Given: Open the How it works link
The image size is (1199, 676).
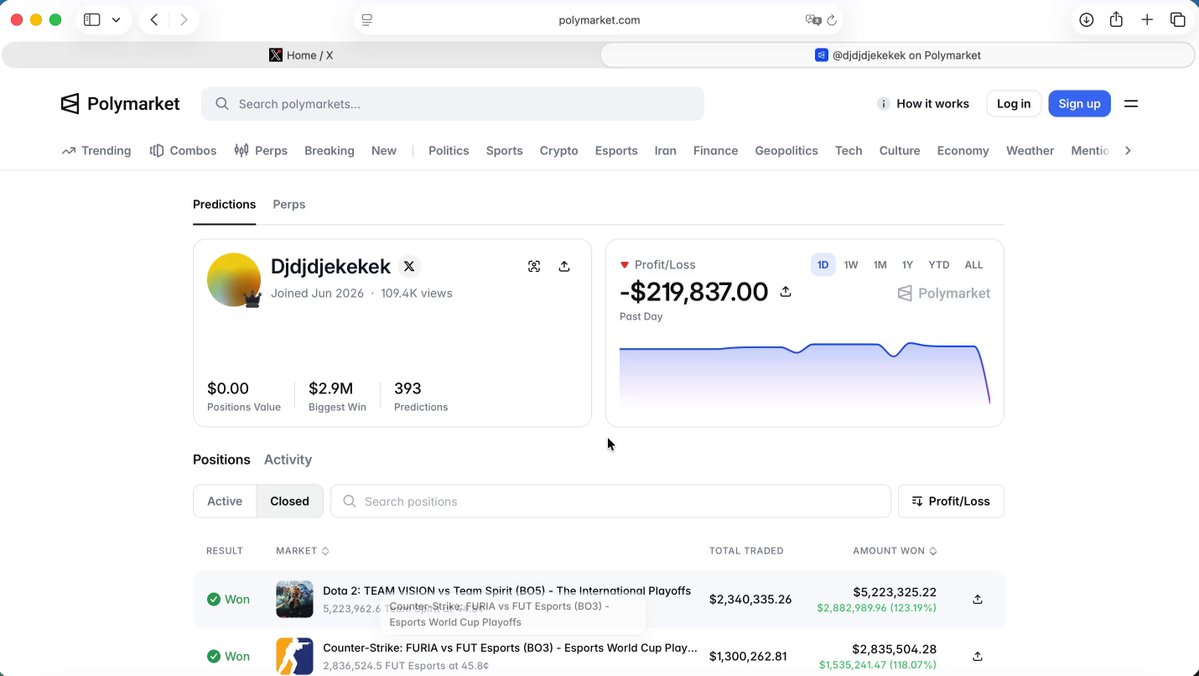Looking at the screenshot, I should [x=923, y=104].
